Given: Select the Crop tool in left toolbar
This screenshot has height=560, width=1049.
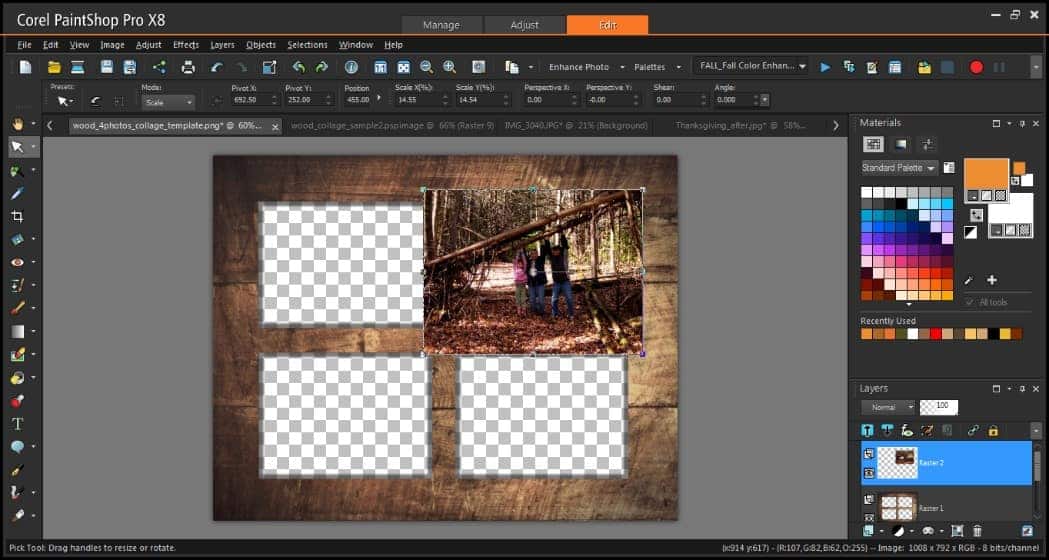Looking at the screenshot, I should click(x=17, y=216).
